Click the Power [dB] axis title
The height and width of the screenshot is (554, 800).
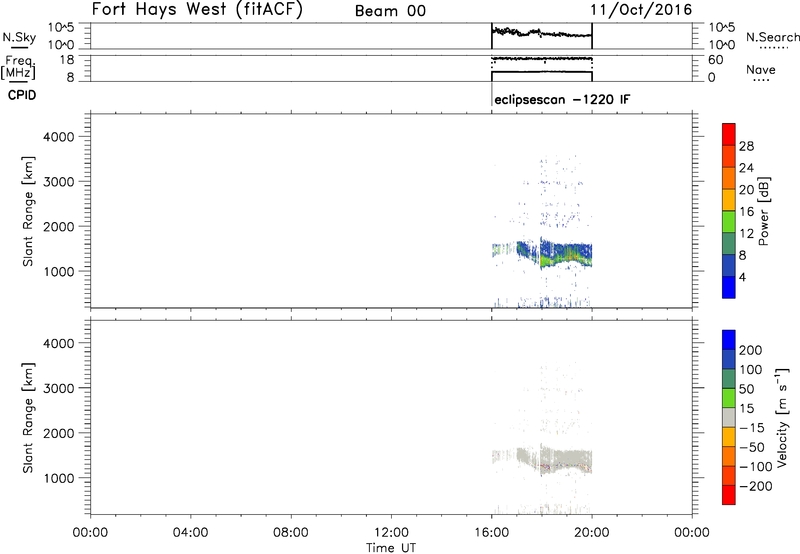(x=763, y=211)
